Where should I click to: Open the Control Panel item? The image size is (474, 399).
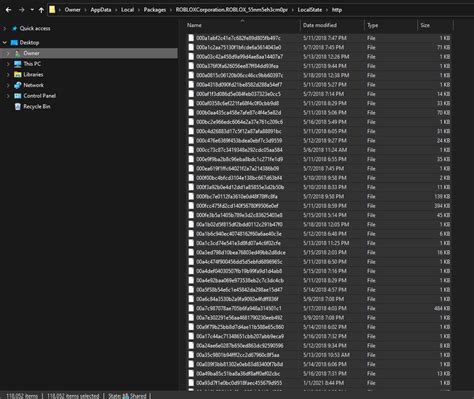click(40, 96)
